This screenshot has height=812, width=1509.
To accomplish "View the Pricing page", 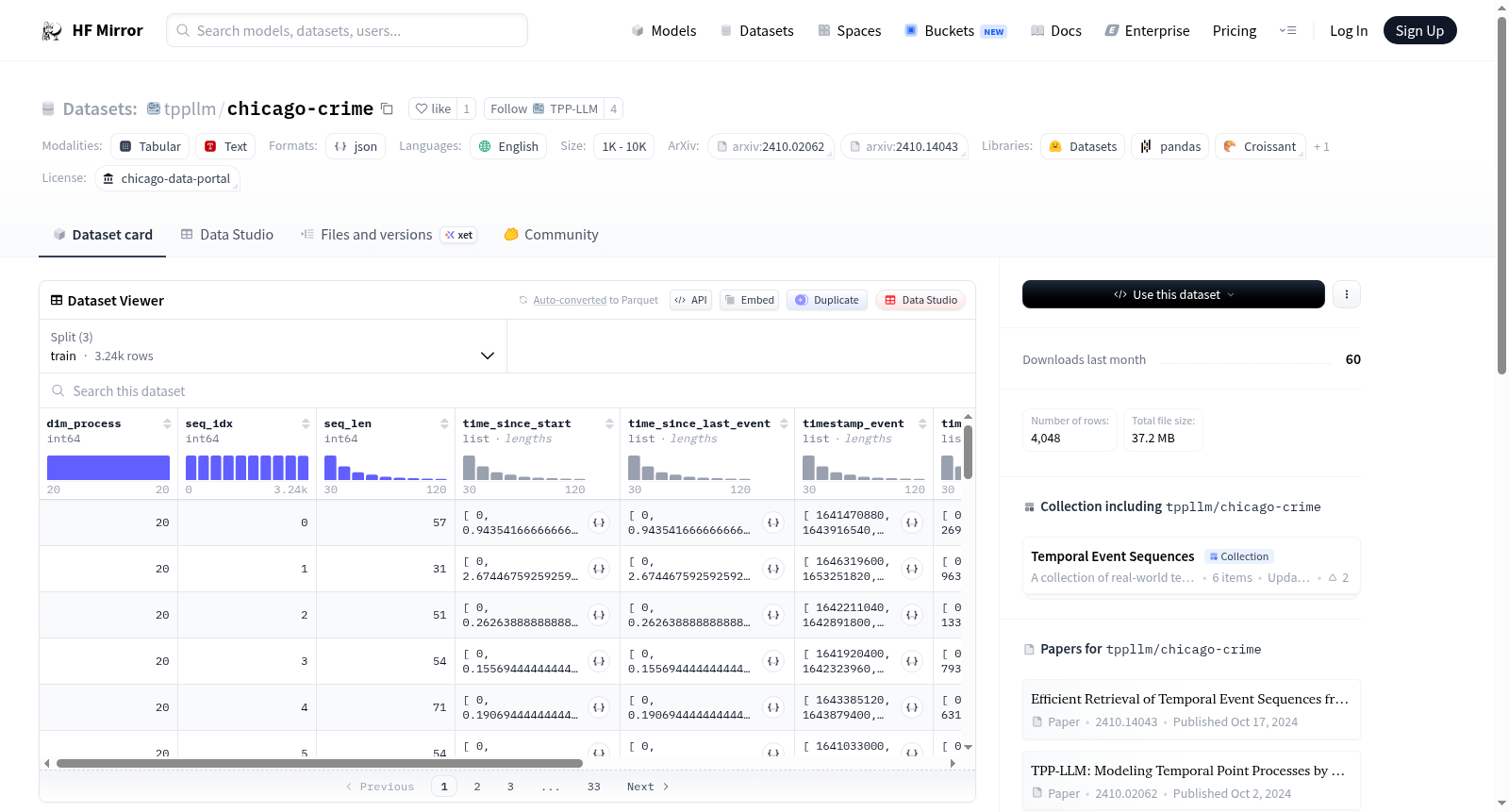I will coord(1235,31).
